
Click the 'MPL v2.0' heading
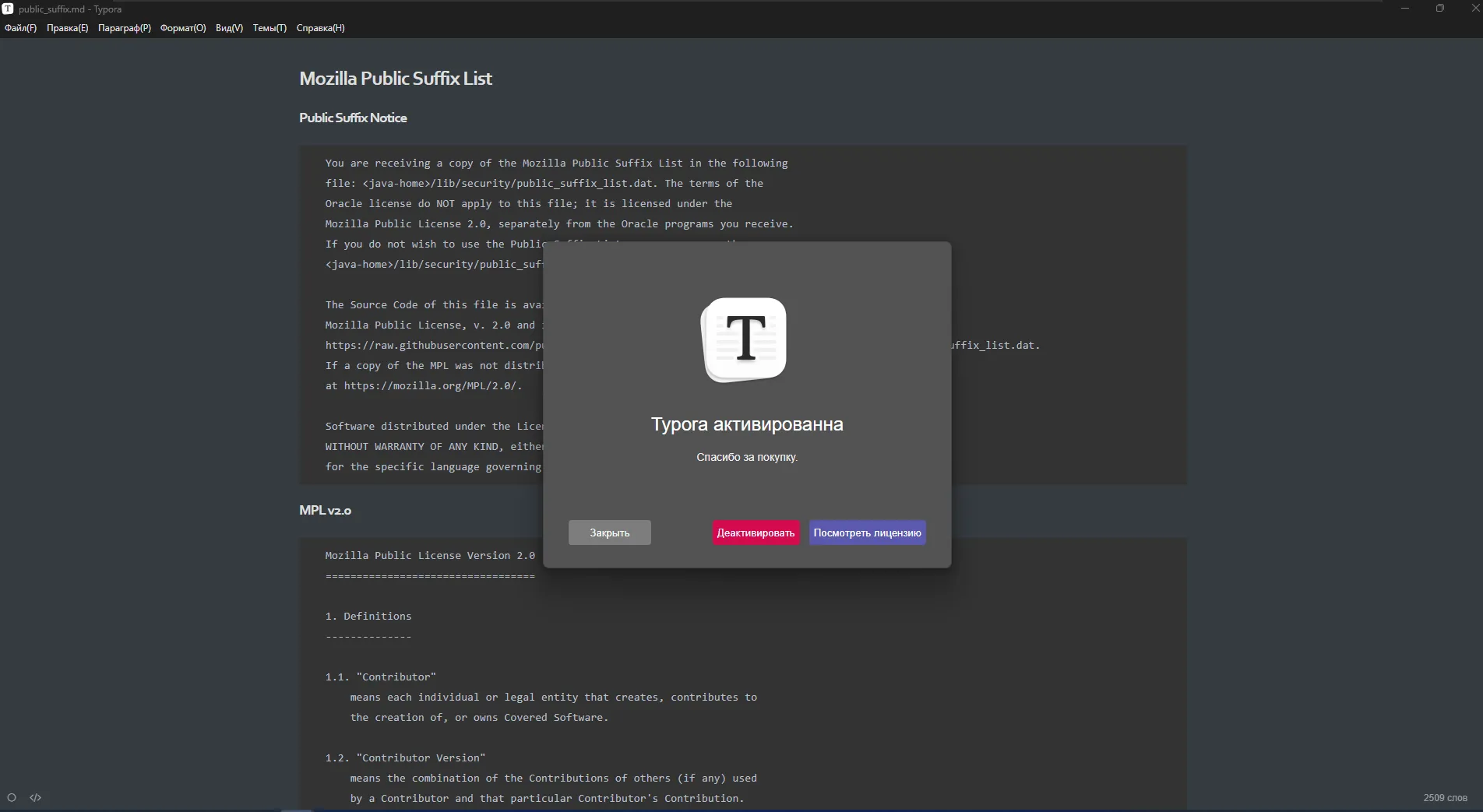325,510
